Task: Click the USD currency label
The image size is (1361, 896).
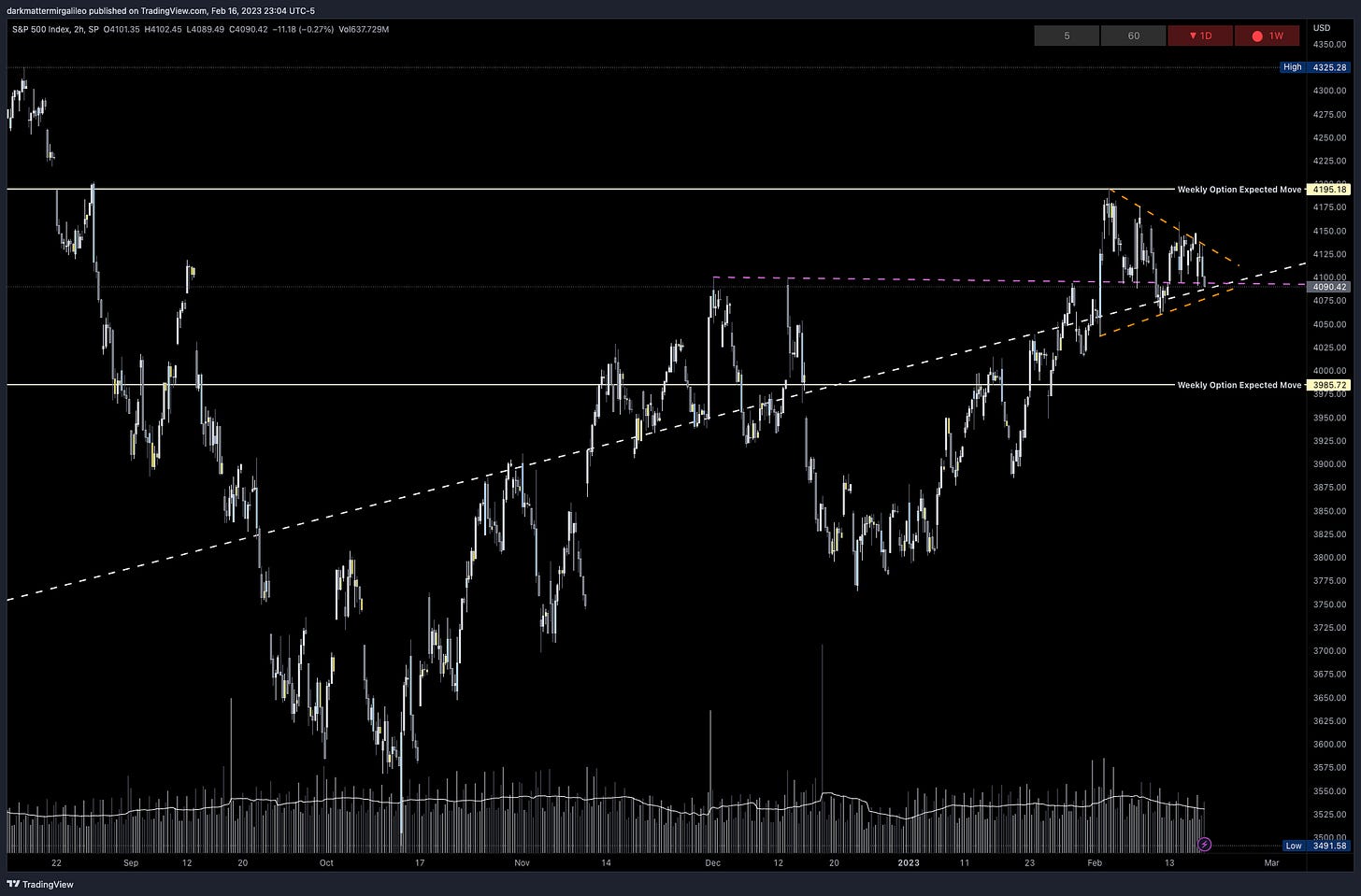Action: [x=1321, y=29]
